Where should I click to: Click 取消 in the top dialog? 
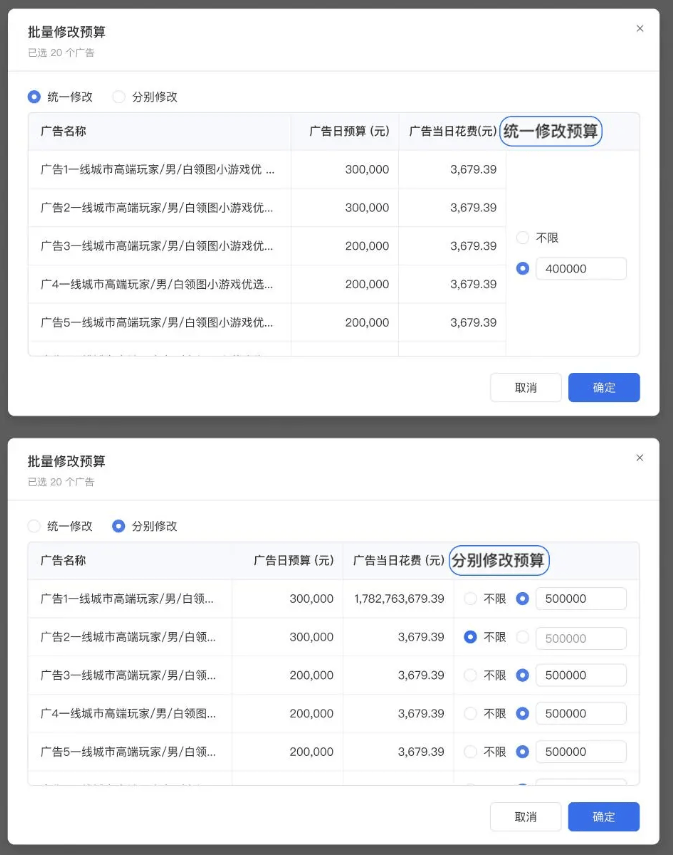(x=525, y=387)
